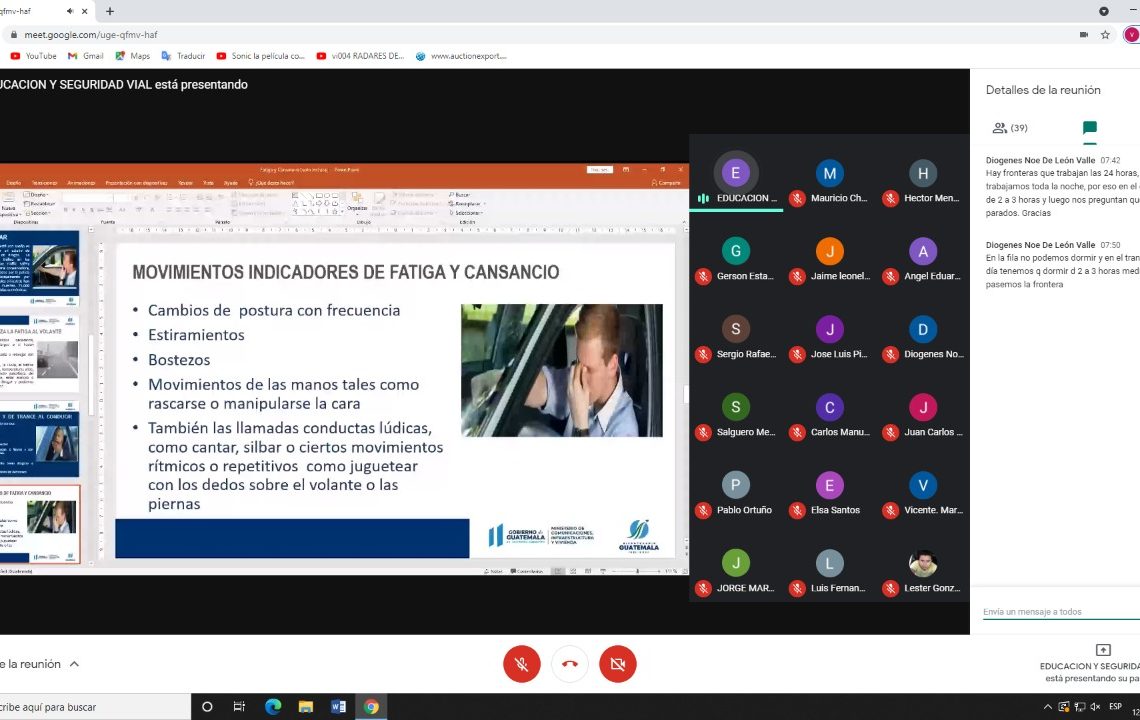This screenshot has height=720, width=1140.
Task: Click the presentation screen-share icon
Action: pos(1103,650)
